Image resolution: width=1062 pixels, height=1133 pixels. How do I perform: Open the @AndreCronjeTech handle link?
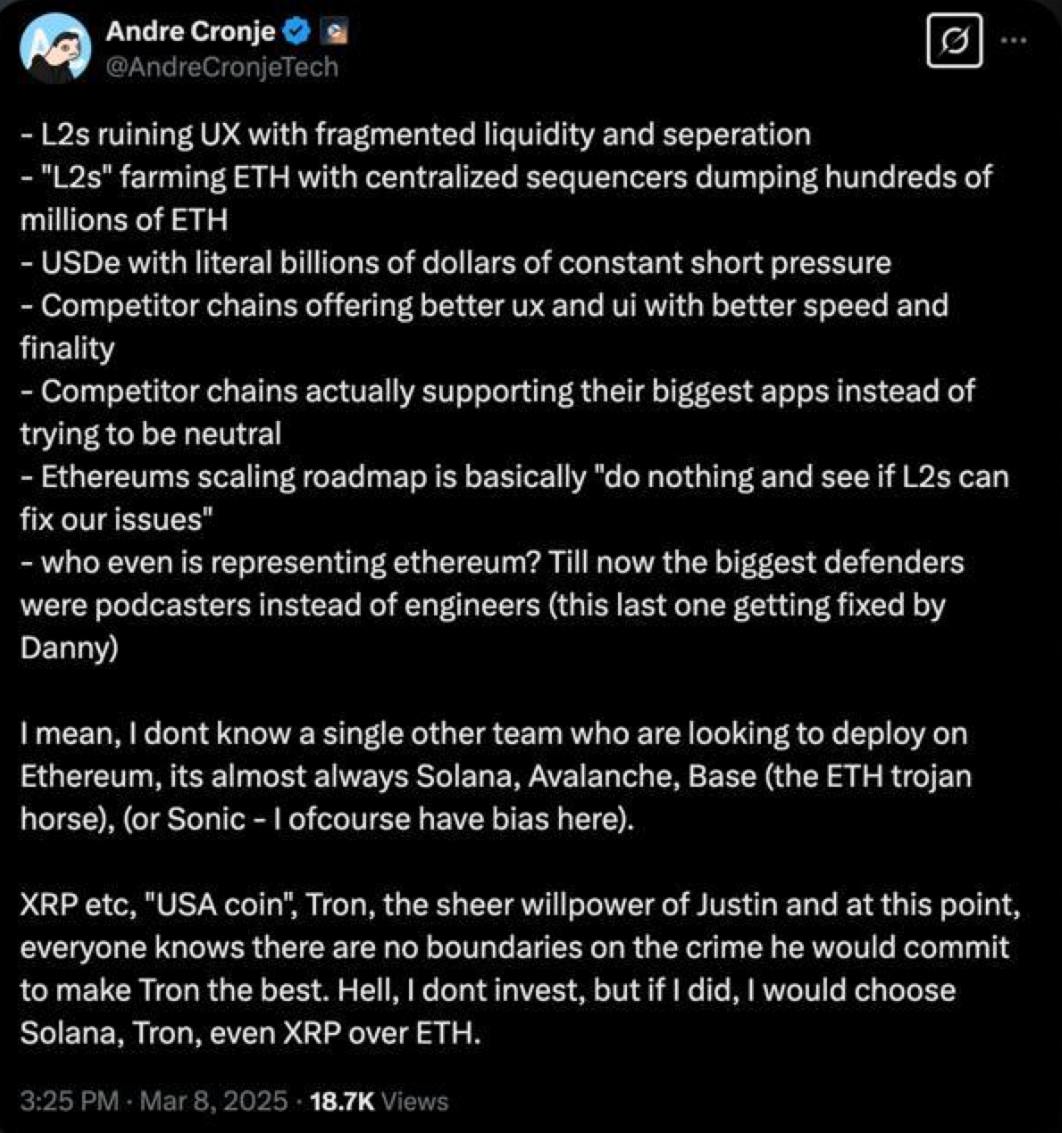pyautogui.click(x=222, y=66)
